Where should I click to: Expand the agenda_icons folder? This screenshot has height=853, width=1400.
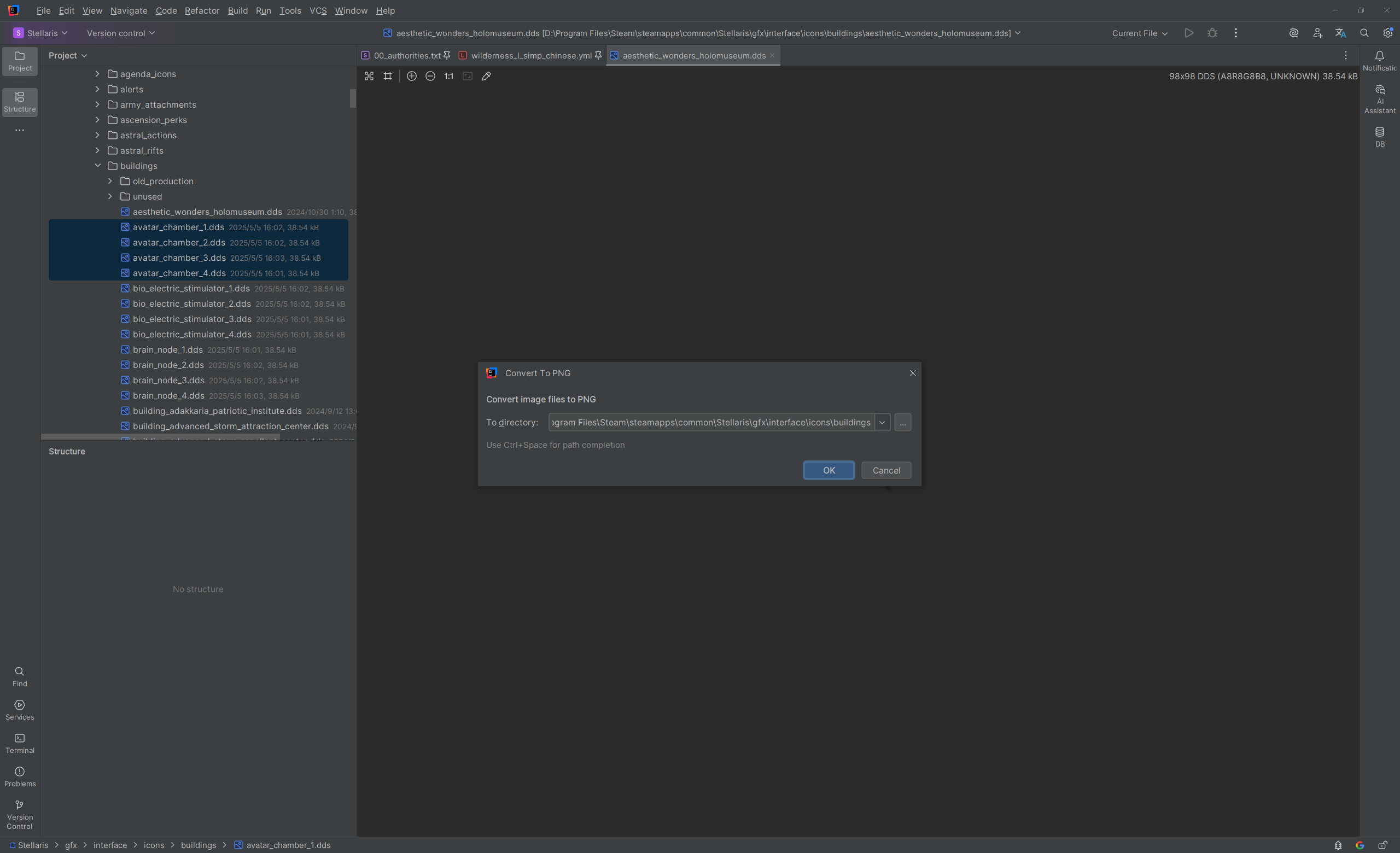[97, 74]
